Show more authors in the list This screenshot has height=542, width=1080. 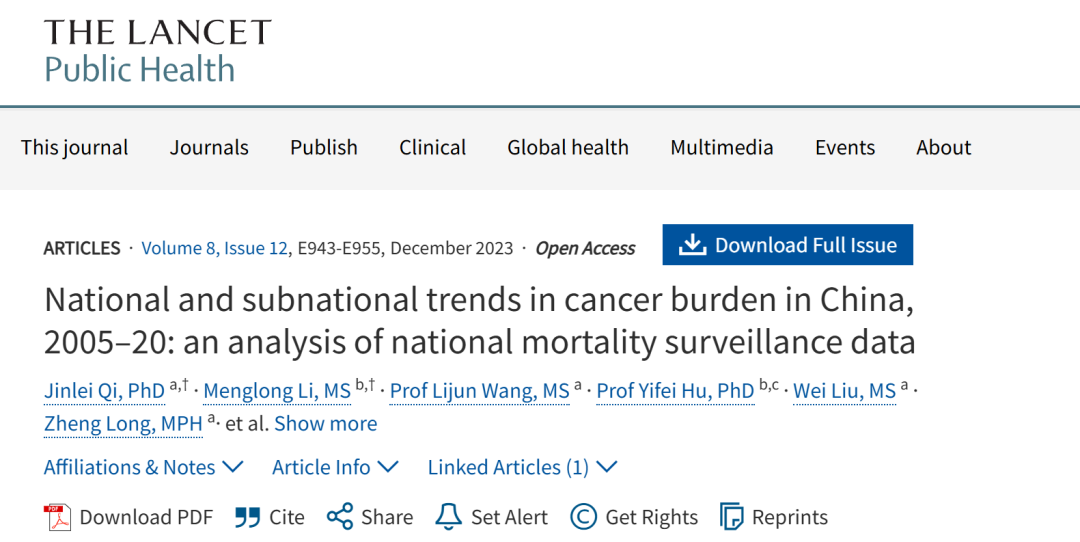tap(326, 424)
